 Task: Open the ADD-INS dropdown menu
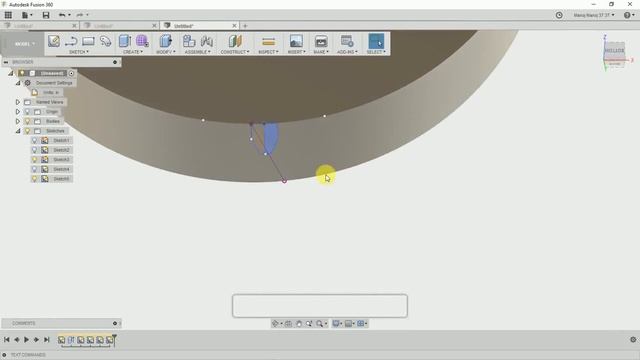click(347, 52)
